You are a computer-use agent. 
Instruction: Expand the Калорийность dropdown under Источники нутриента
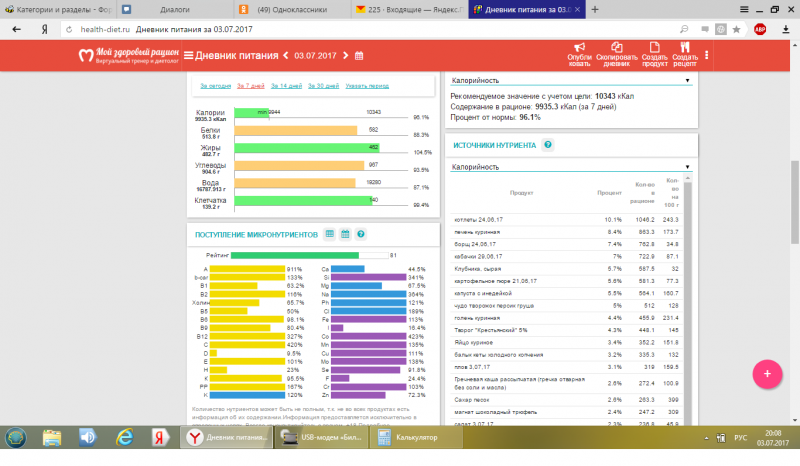coord(570,167)
